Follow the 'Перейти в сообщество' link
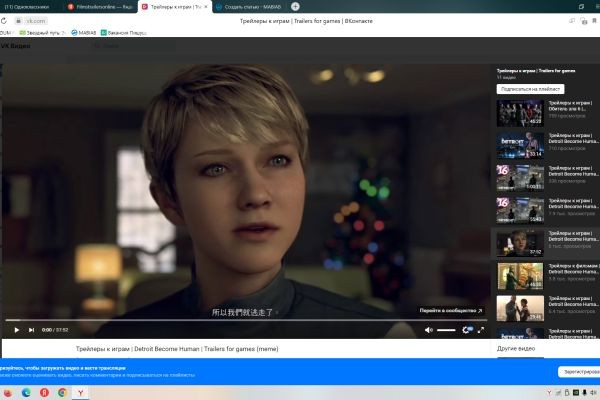 pyautogui.click(x=450, y=310)
